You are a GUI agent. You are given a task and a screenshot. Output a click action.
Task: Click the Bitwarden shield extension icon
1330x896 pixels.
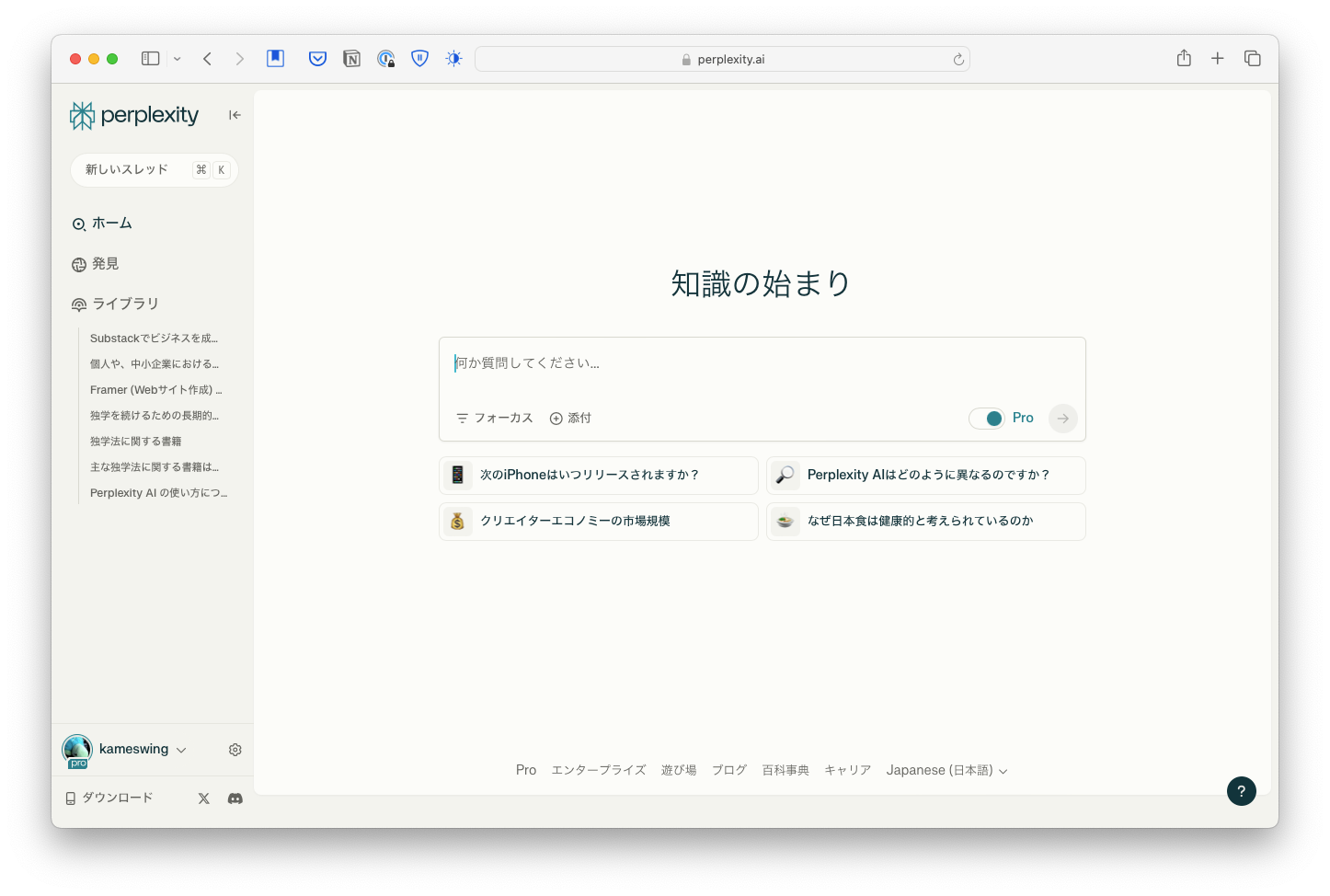click(x=420, y=59)
